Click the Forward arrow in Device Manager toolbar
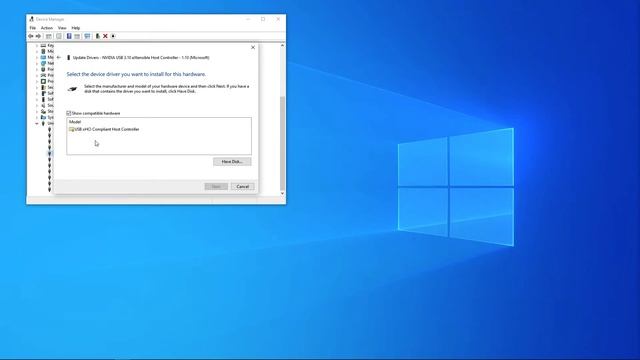 coord(38,36)
